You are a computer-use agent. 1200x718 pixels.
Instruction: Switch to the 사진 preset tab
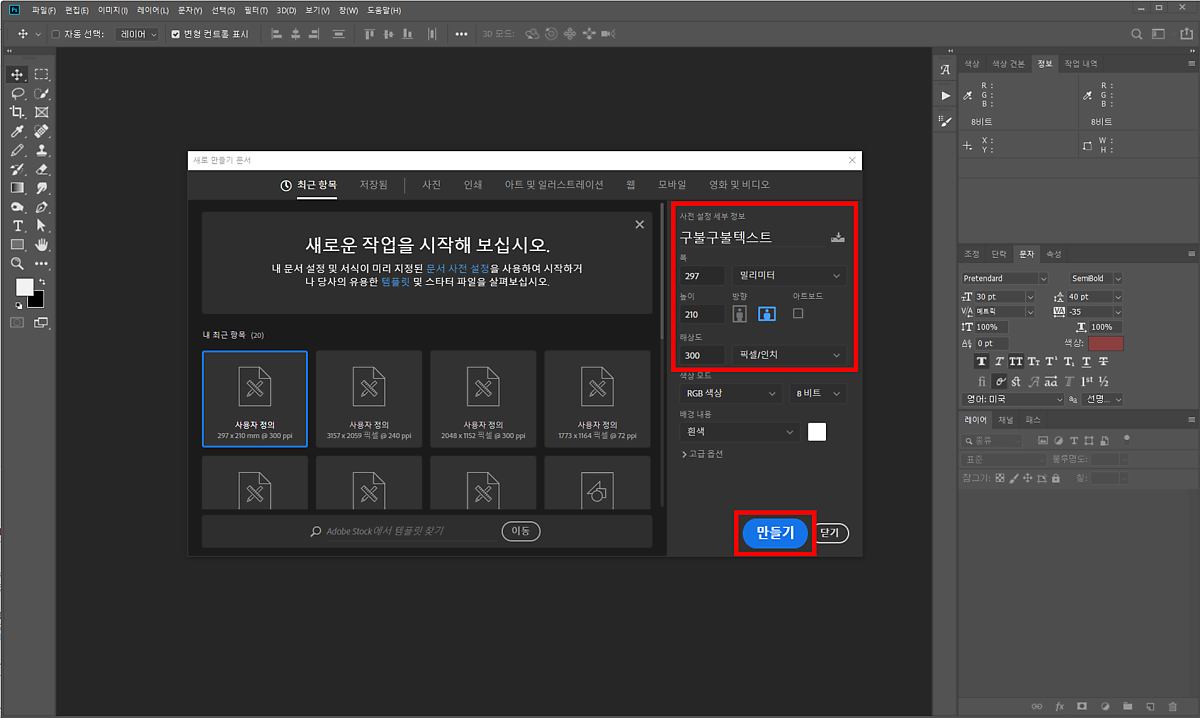click(431, 185)
